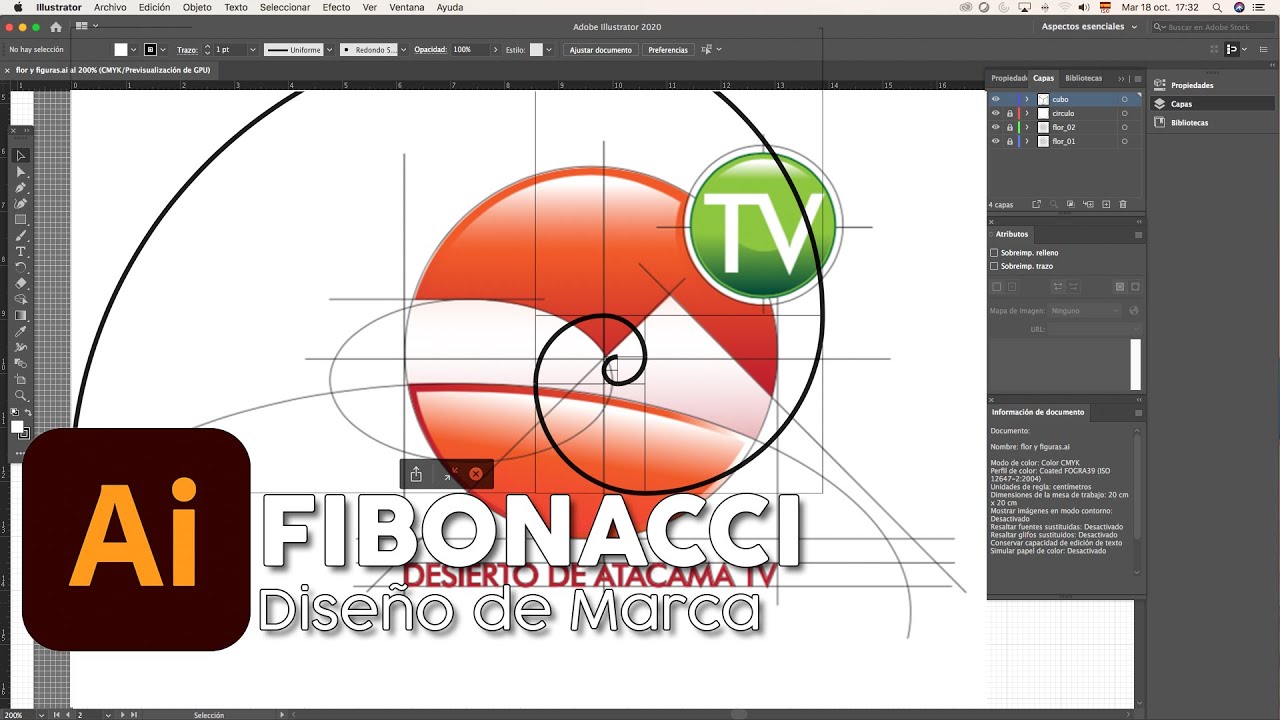Click the Preferencias button
This screenshot has width=1280, height=720.
[x=668, y=49]
